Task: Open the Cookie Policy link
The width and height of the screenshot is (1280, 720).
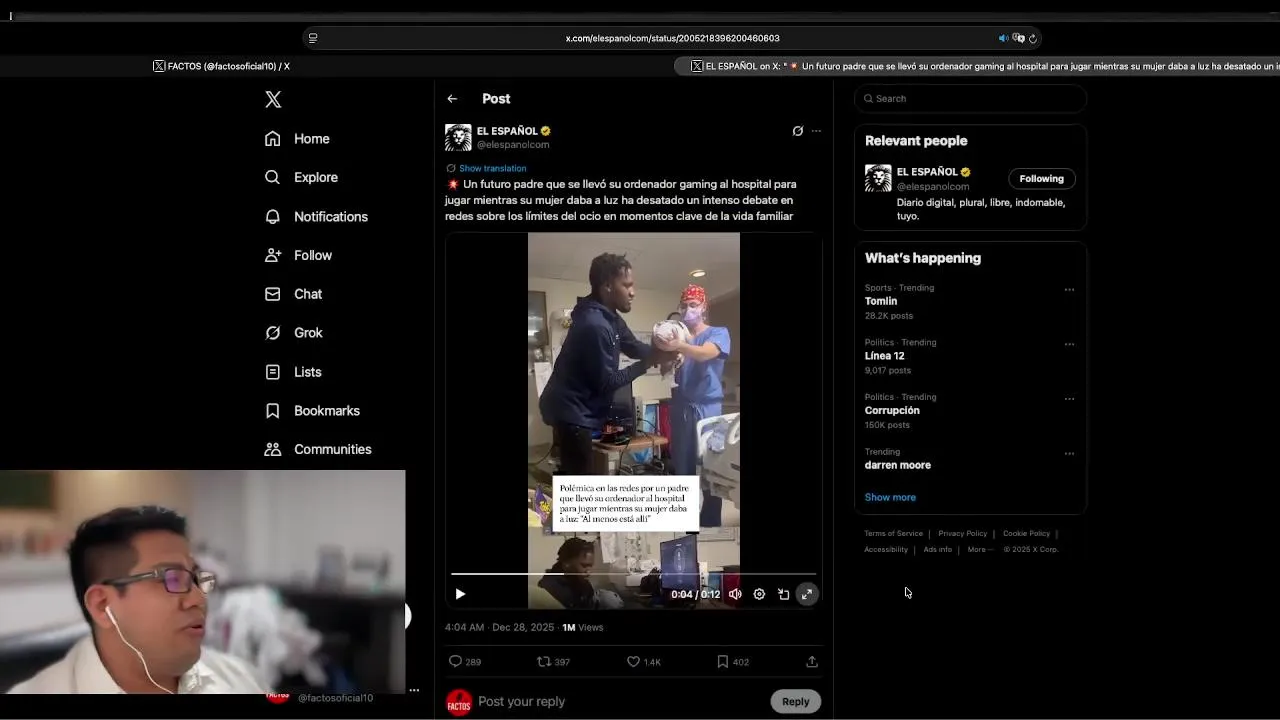Action: tap(1026, 533)
